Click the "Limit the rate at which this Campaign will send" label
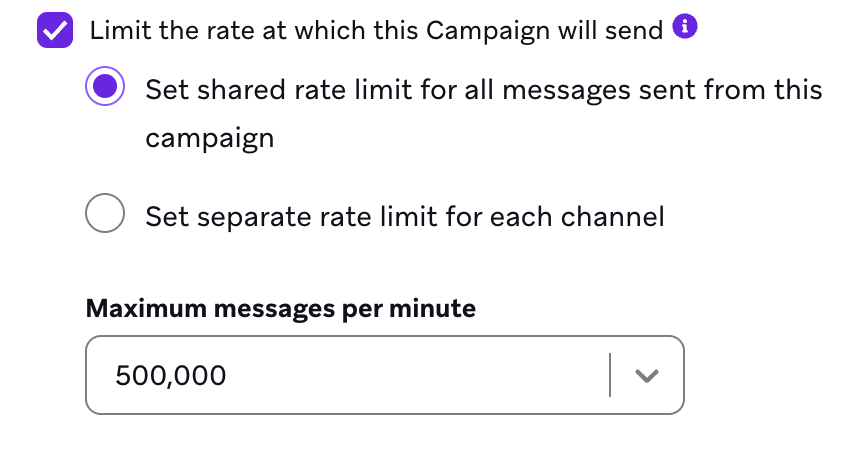Screen dimensions: 848x454 click(376, 30)
